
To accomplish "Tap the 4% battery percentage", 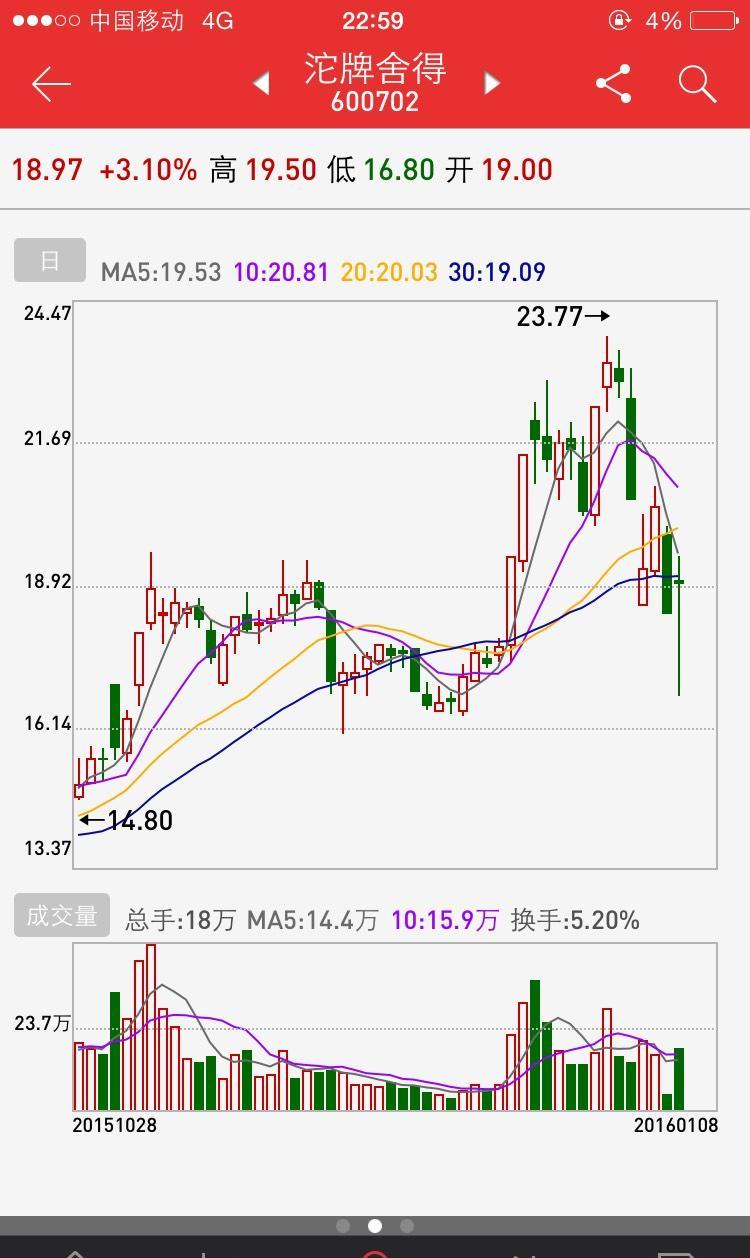I will (663, 20).
